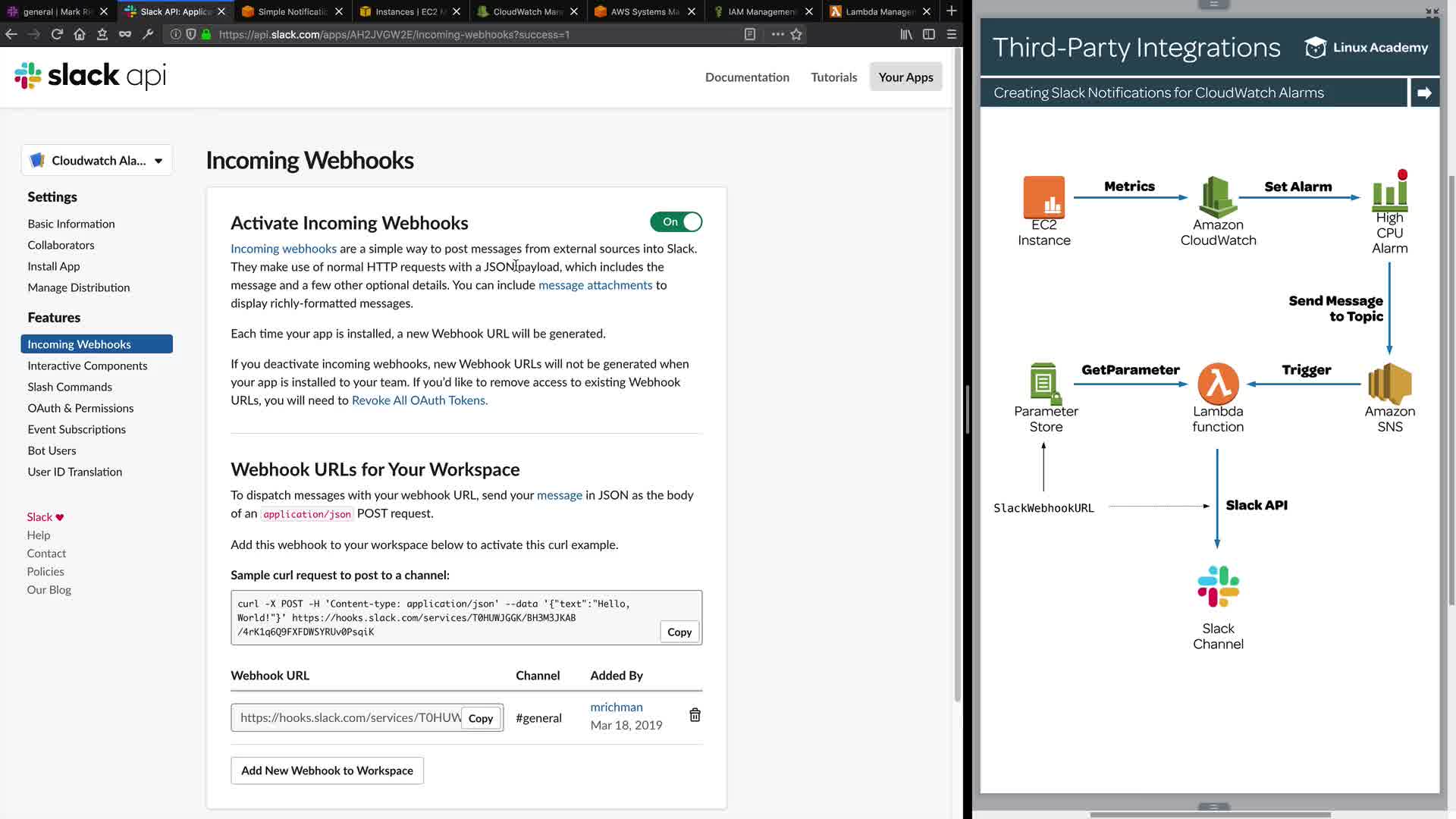Screen dimensions: 1456x819
Task: Click the Webhook URL text field
Action: click(x=349, y=717)
